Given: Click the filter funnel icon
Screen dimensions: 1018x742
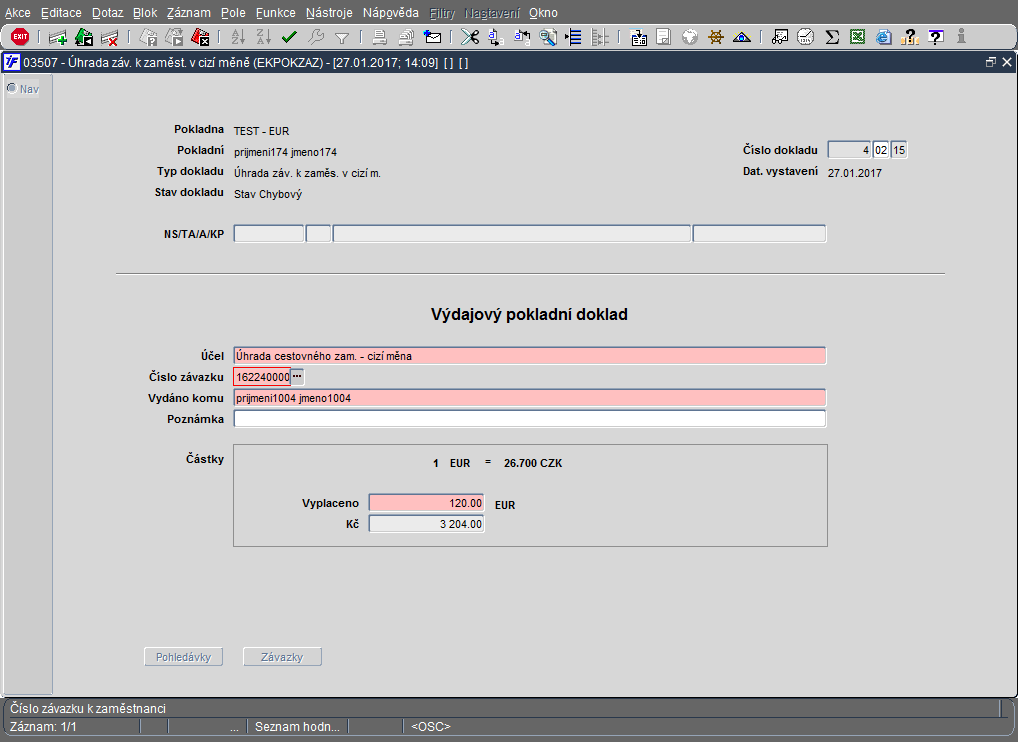Looking at the screenshot, I should point(341,38).
